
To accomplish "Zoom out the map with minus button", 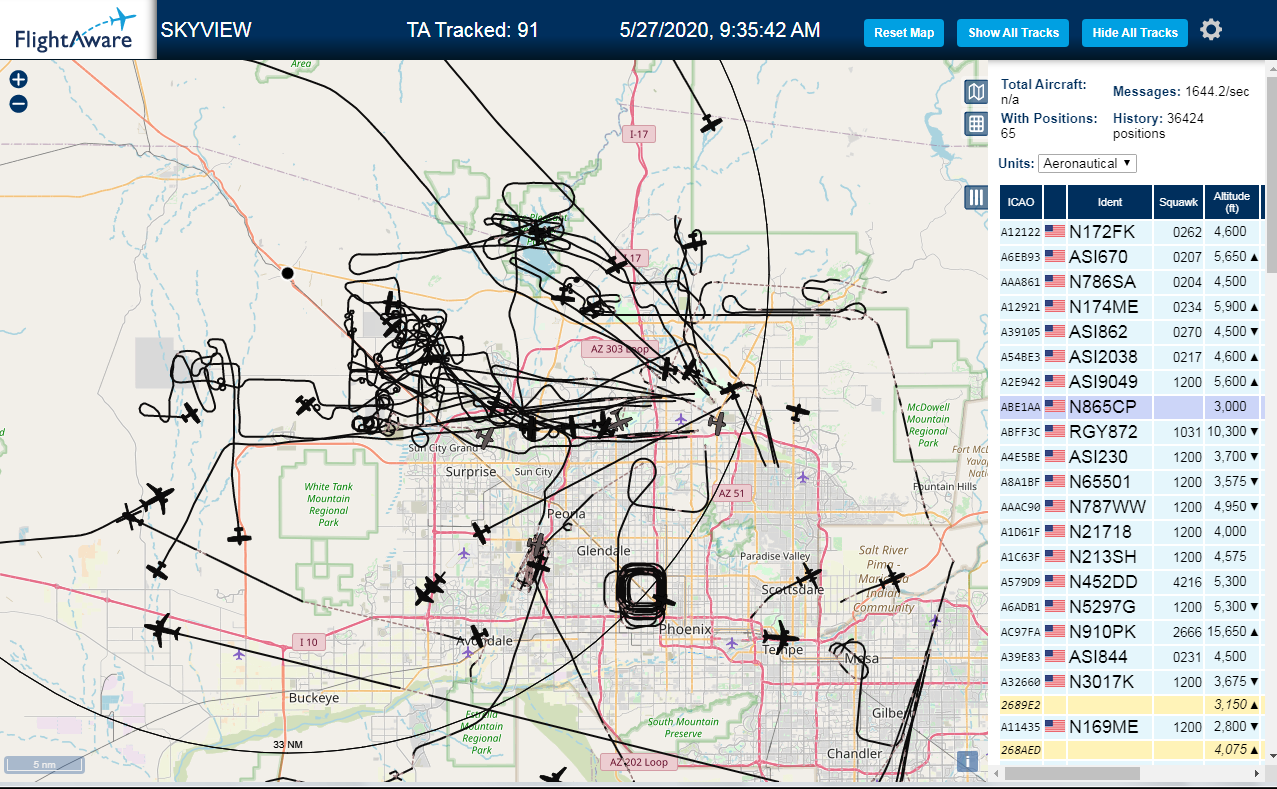I will coord(18,104).
